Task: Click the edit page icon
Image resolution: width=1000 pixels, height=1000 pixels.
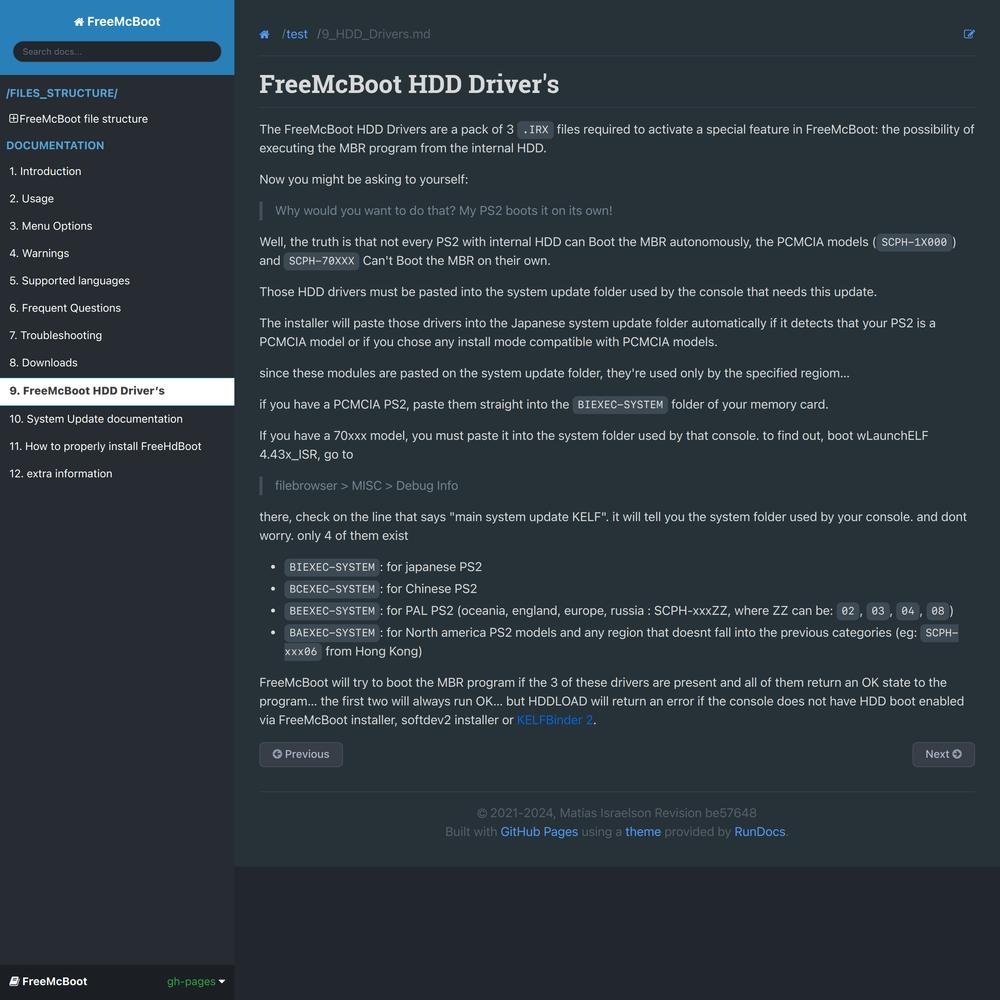Action: point(969,34)
